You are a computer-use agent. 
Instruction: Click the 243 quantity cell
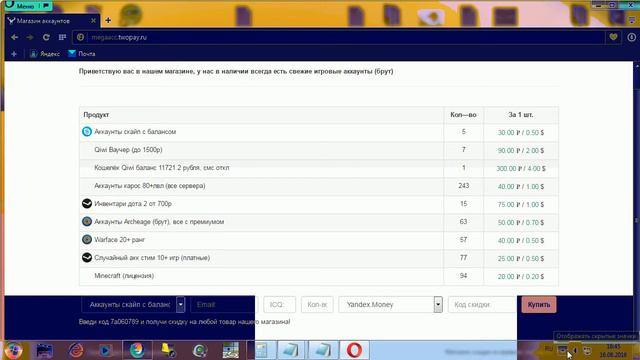[463, 186]
